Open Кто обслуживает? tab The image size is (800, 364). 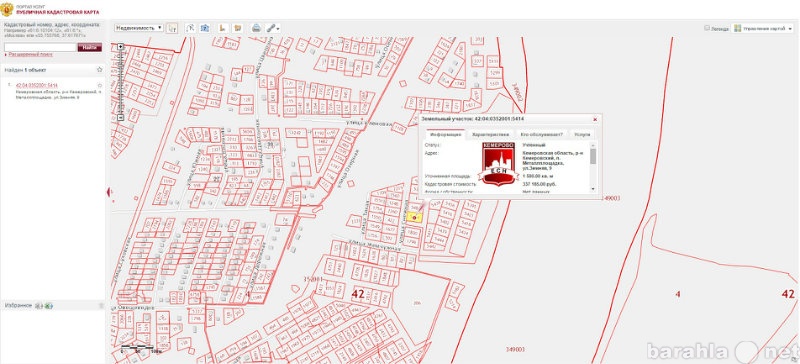pos(541,134)
